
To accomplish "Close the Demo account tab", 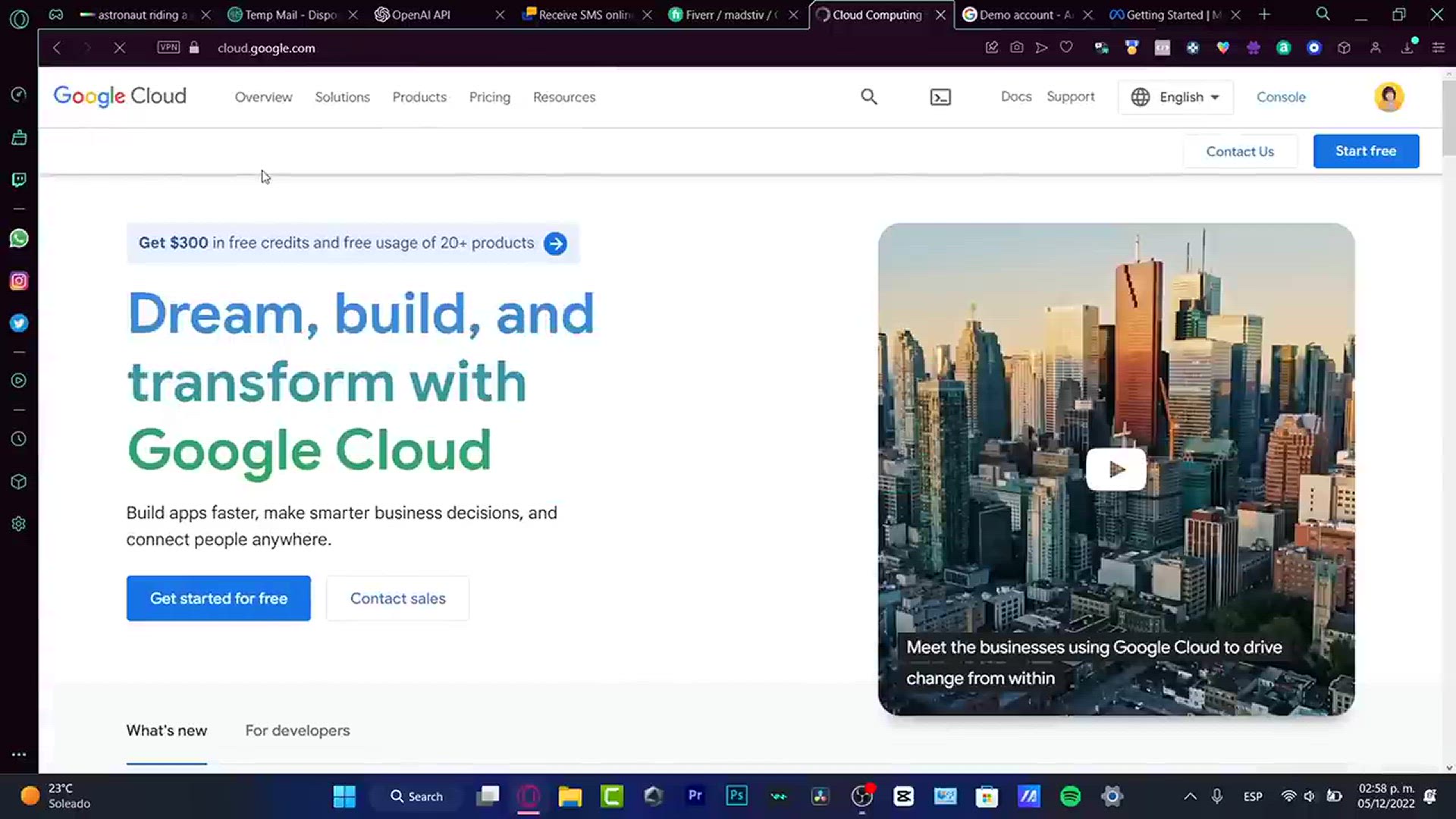I will [1087, 14].
